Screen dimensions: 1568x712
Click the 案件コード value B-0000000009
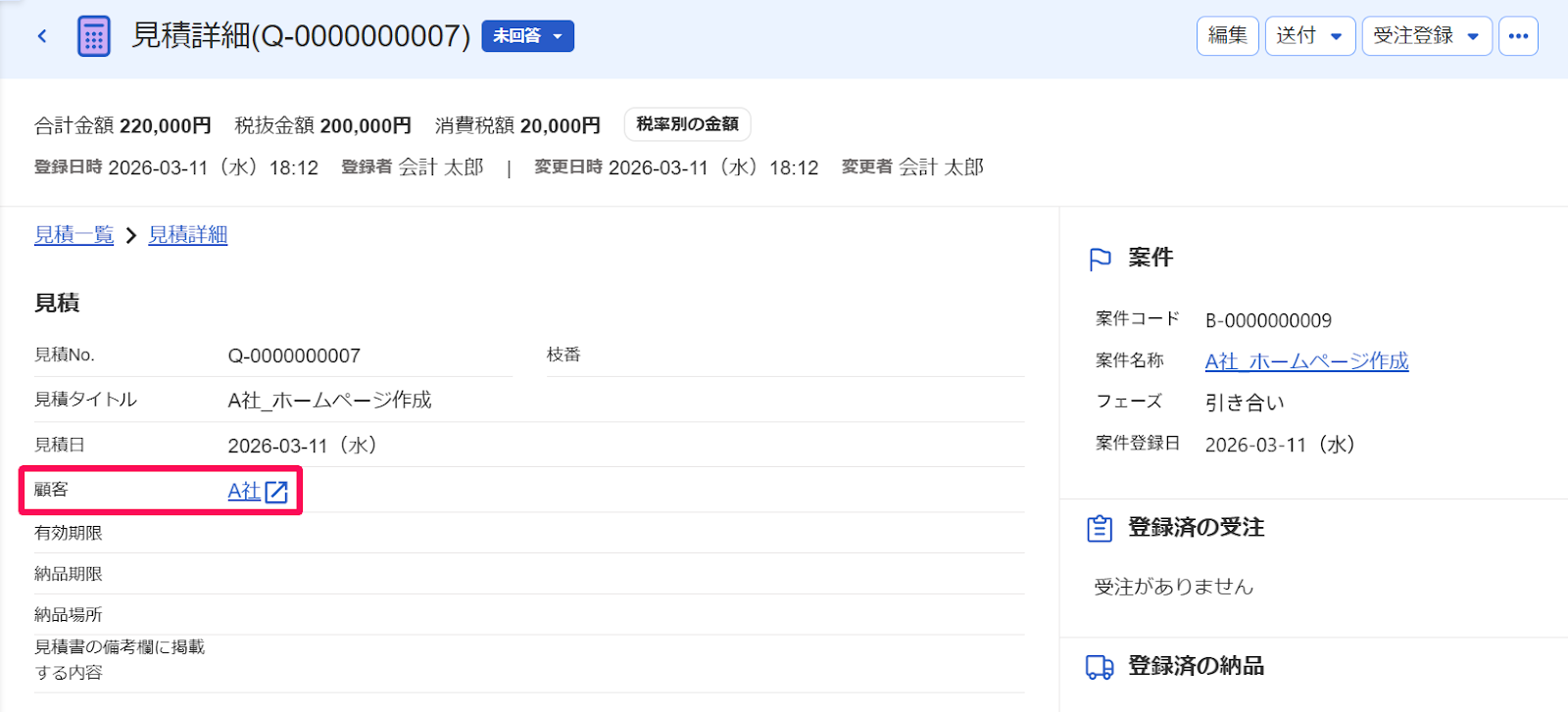tap(1268, 320)
